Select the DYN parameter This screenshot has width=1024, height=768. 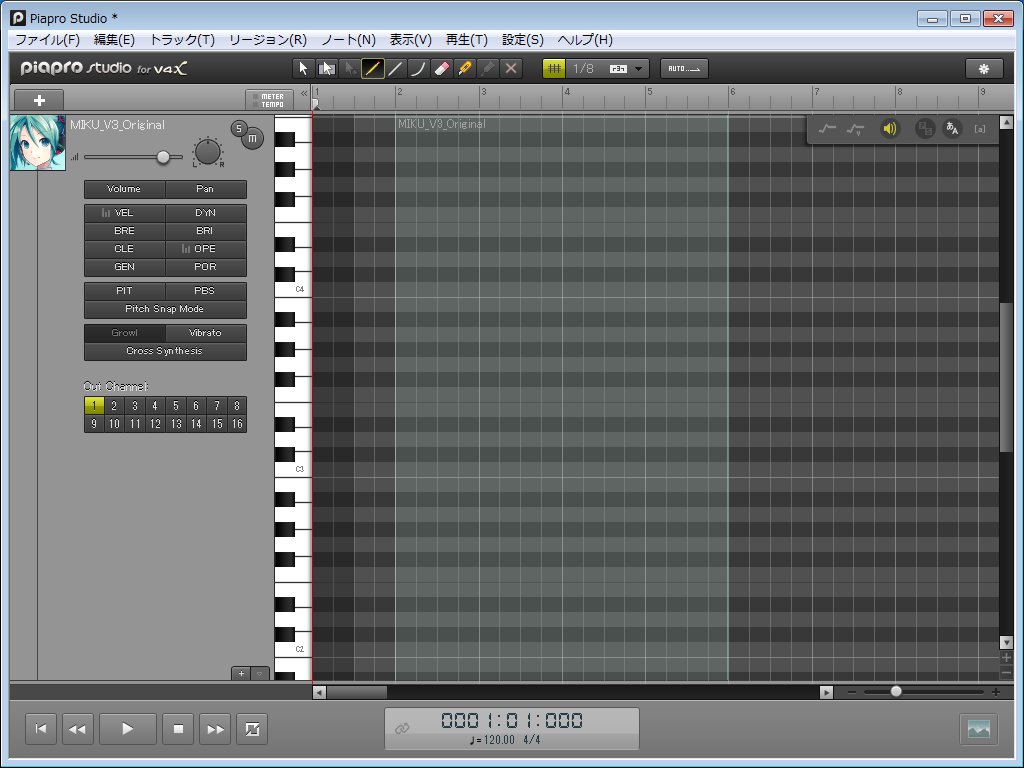pyautogui.click(x=205, y=213)
